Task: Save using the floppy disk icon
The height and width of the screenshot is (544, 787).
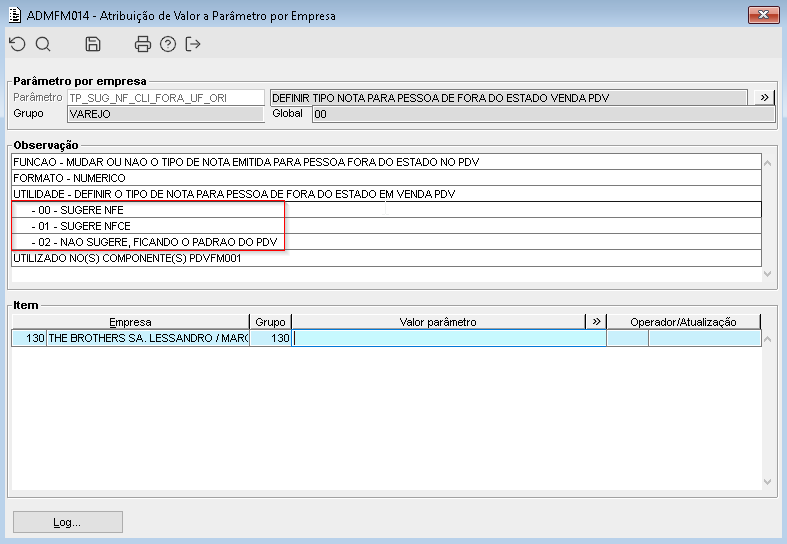Action: [x=93, y=44]
